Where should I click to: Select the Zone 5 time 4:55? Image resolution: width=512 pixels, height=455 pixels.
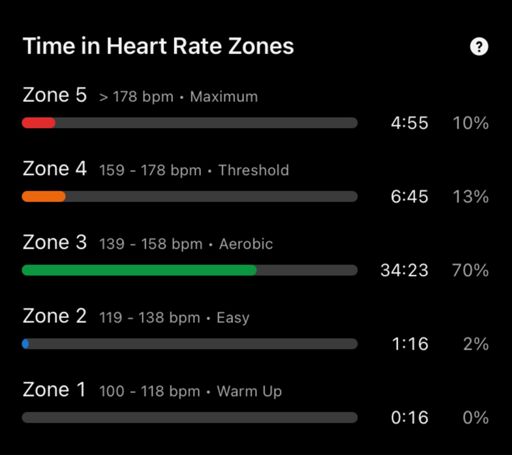(409, 123)
